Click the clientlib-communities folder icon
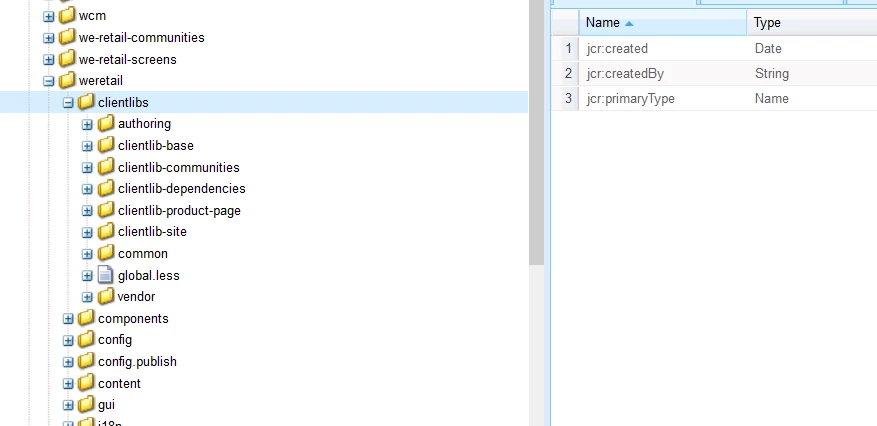 pyautogui.click(x=105, y=167)
